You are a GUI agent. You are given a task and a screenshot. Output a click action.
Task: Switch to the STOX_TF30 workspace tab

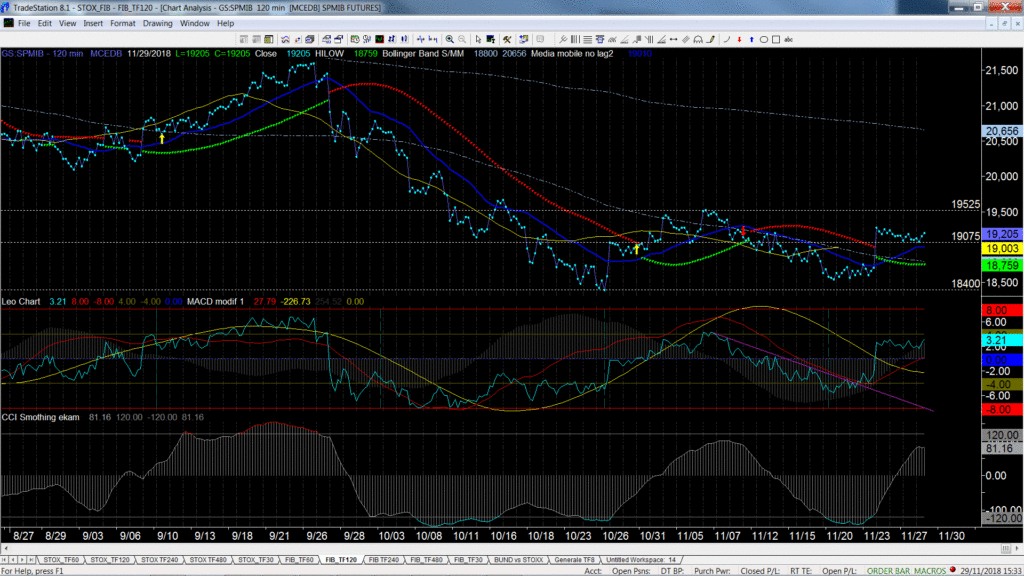click(x=255, y=560)
